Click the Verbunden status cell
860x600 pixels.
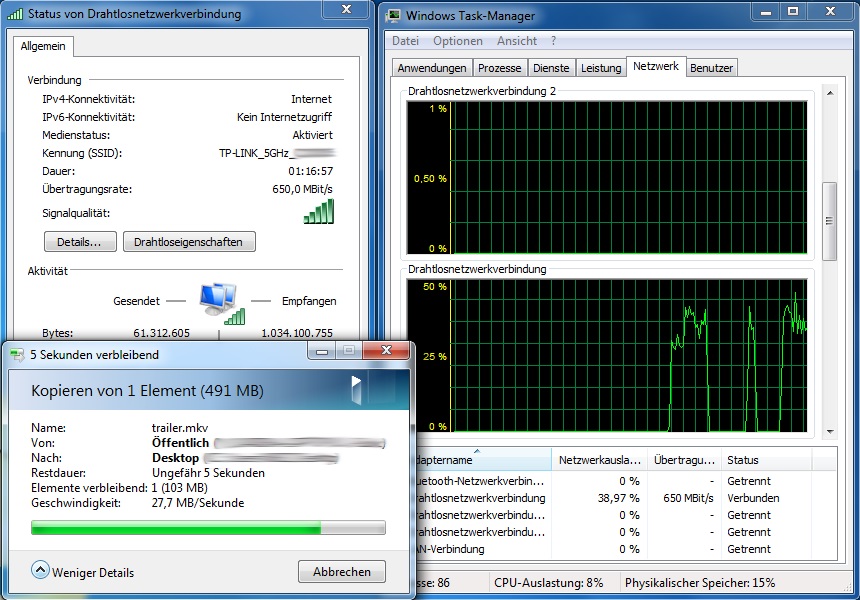[753, 498]
